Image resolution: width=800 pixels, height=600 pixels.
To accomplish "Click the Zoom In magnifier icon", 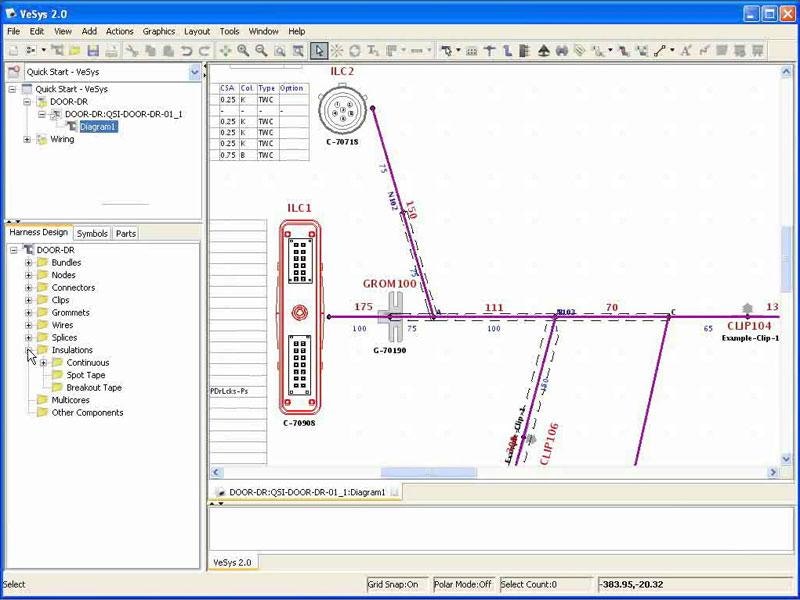I will [x=244, y=50].
